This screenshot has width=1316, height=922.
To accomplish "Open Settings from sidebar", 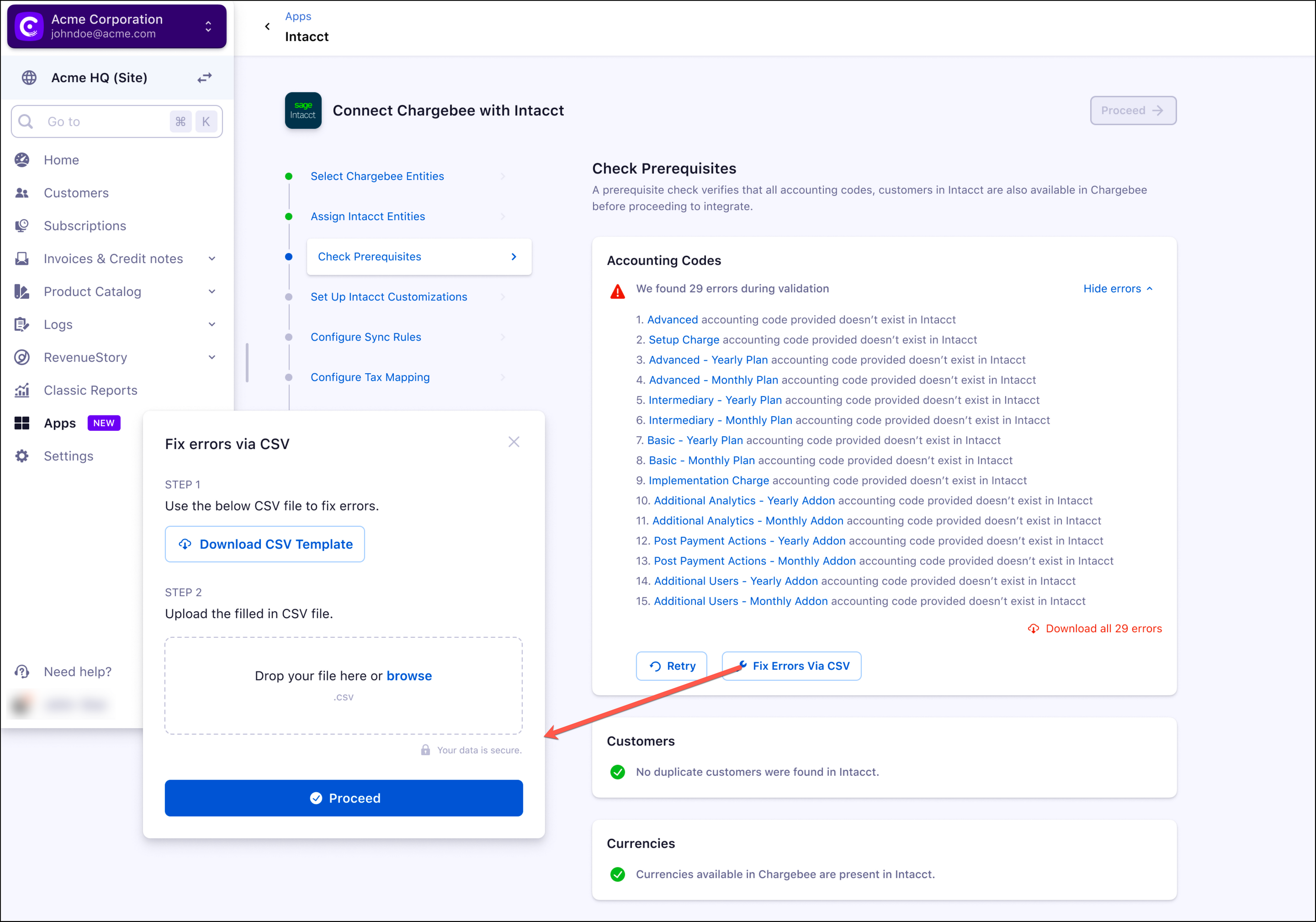I will [69, 456].
